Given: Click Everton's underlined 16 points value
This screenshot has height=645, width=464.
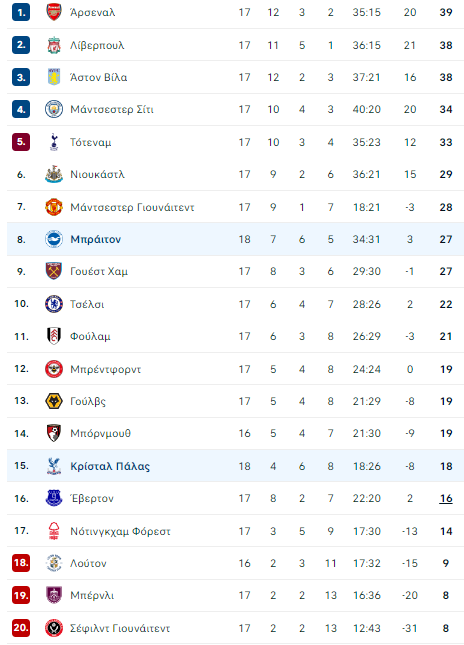Looking at the screenshot, I should [x=446, y=499].
